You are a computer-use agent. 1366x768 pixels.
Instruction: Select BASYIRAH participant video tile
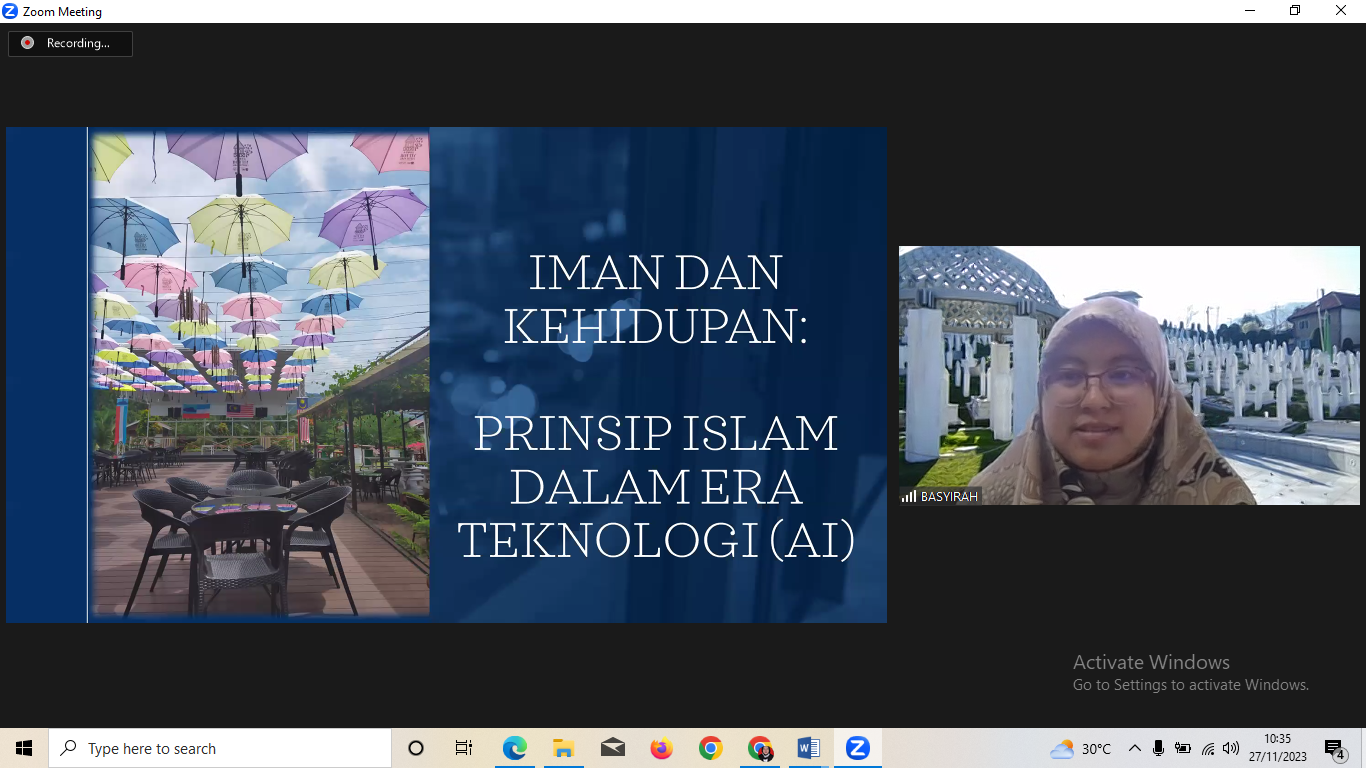1129,375
